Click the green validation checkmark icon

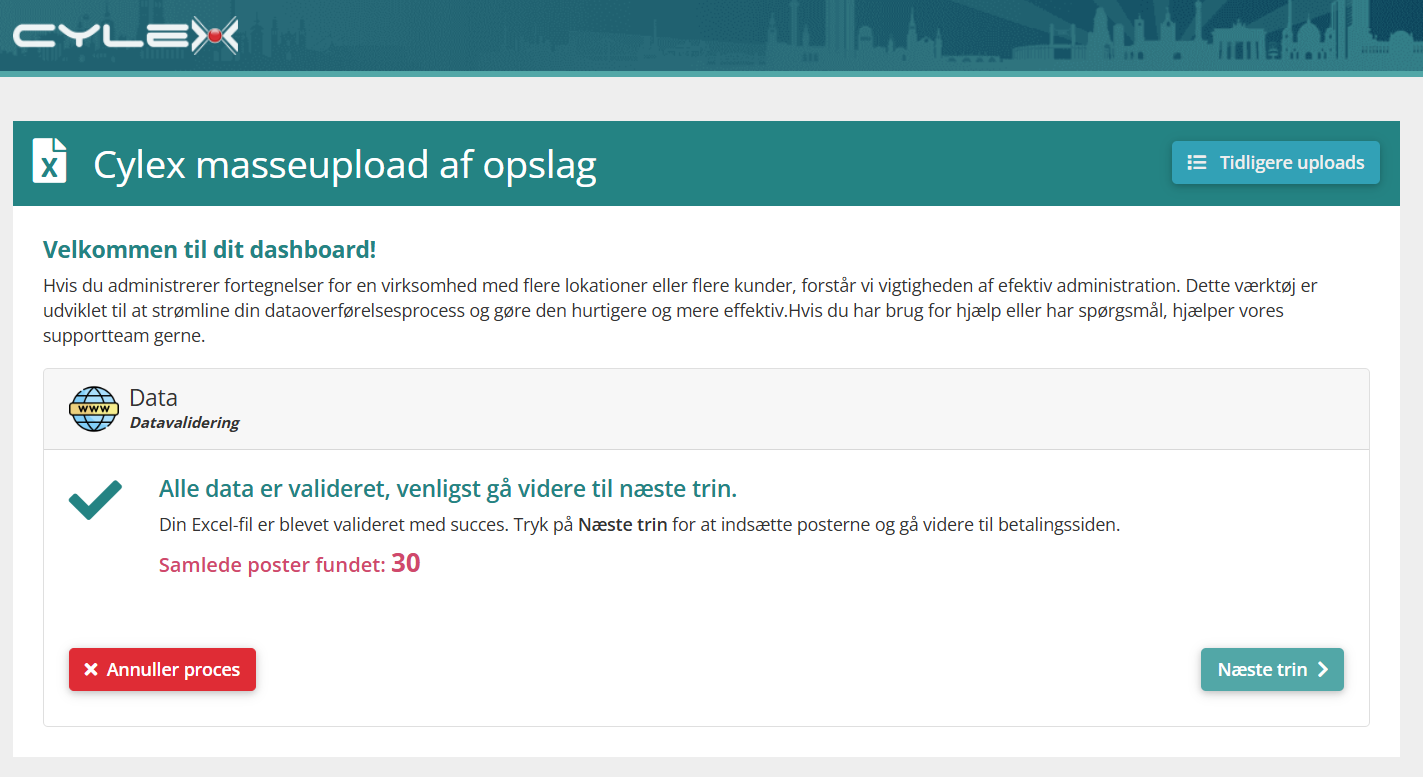click(95, 500)
